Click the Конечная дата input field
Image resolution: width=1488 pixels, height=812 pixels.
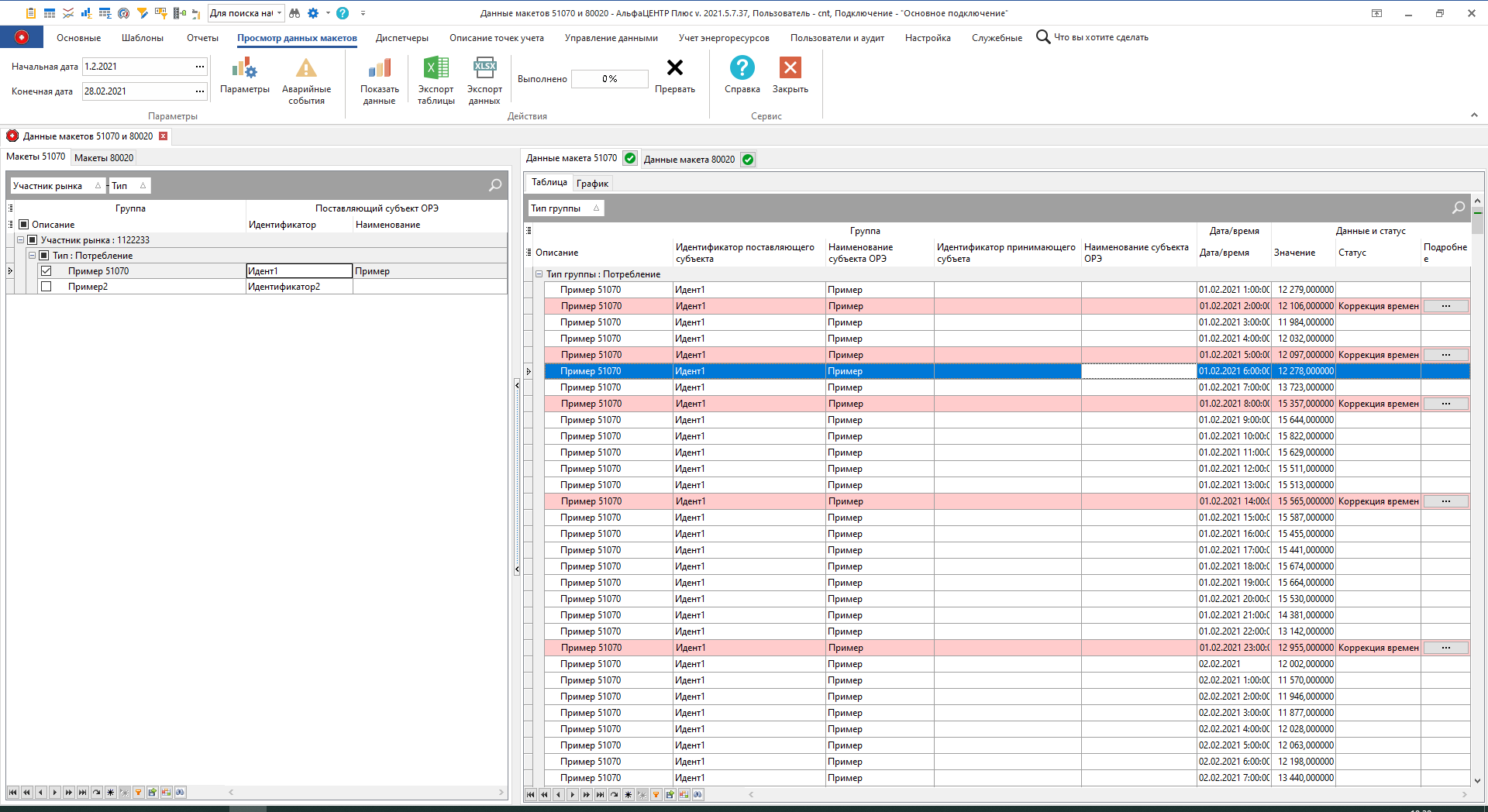(136, 91)
